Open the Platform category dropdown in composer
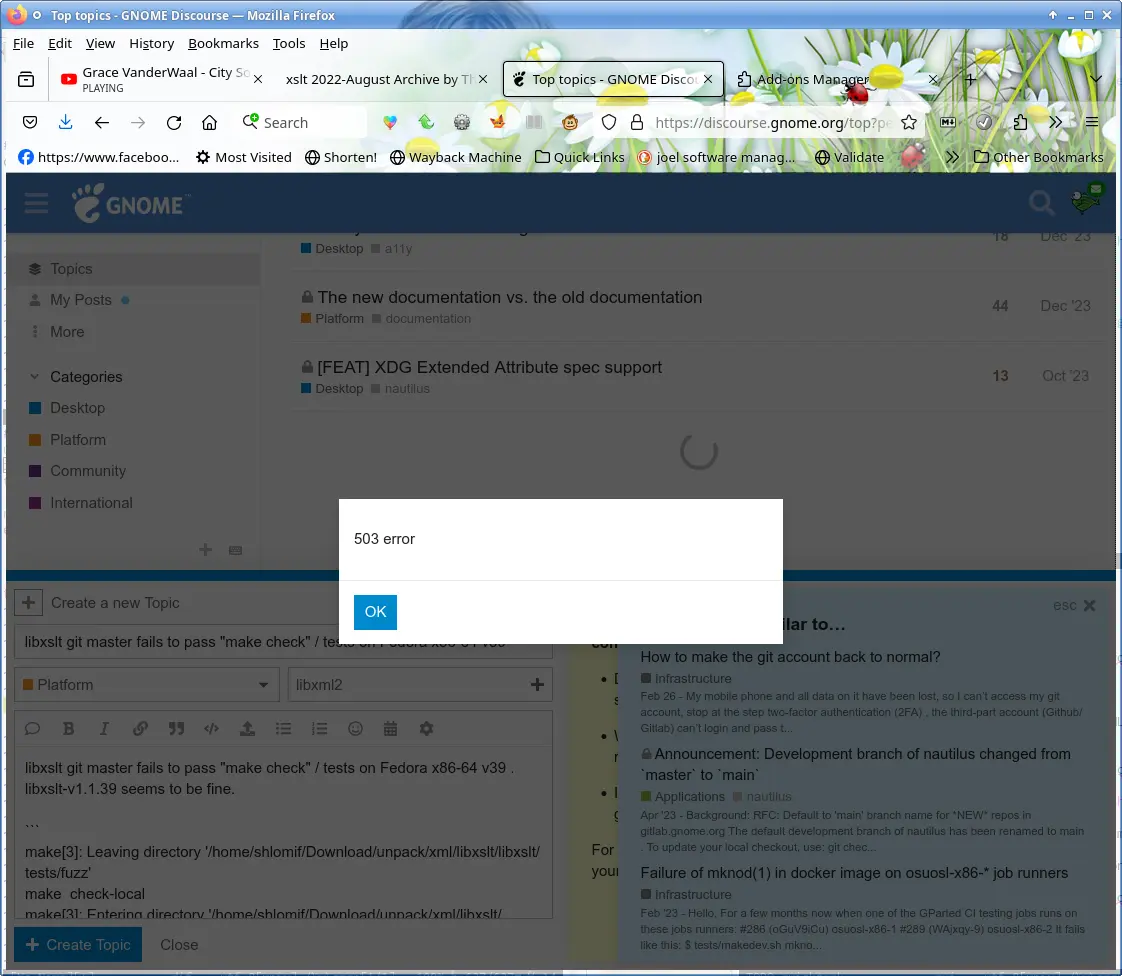The height and width of the screenshot is (976, 1122). point(147,685)
